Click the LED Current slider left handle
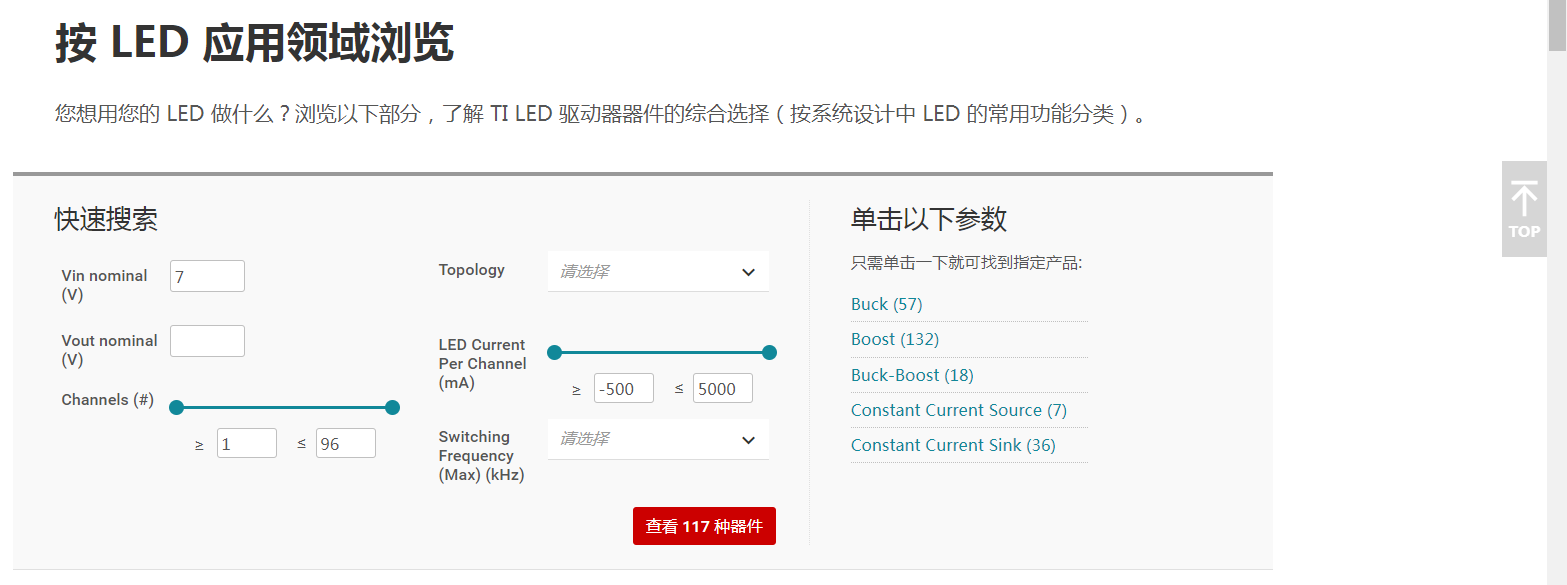 [555, 352]
